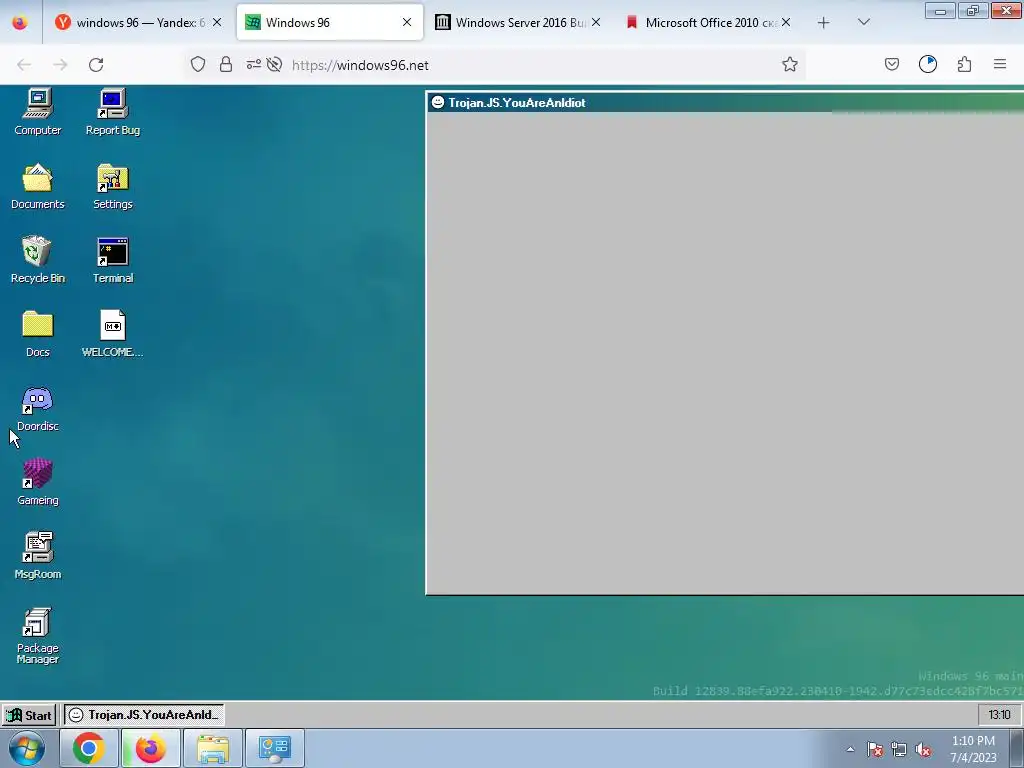Open site permissions icon in address bar
Viewport: 1024px width, 768px height.
pos(253,65)
